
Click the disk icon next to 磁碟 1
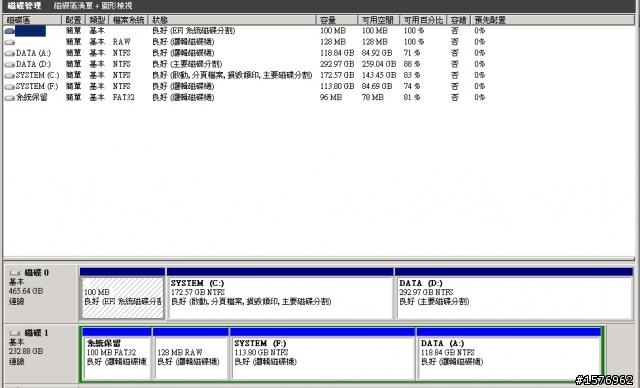tap(15, 333)
